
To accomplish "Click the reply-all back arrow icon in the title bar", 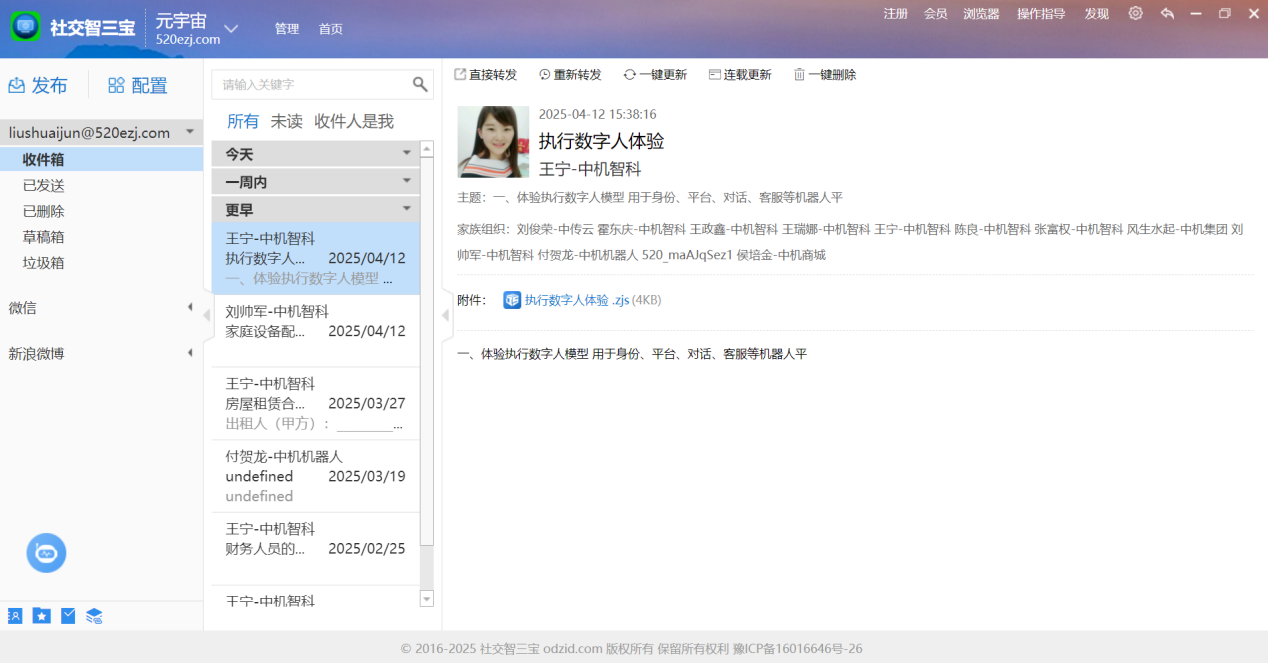I will tap(1167, 14).
